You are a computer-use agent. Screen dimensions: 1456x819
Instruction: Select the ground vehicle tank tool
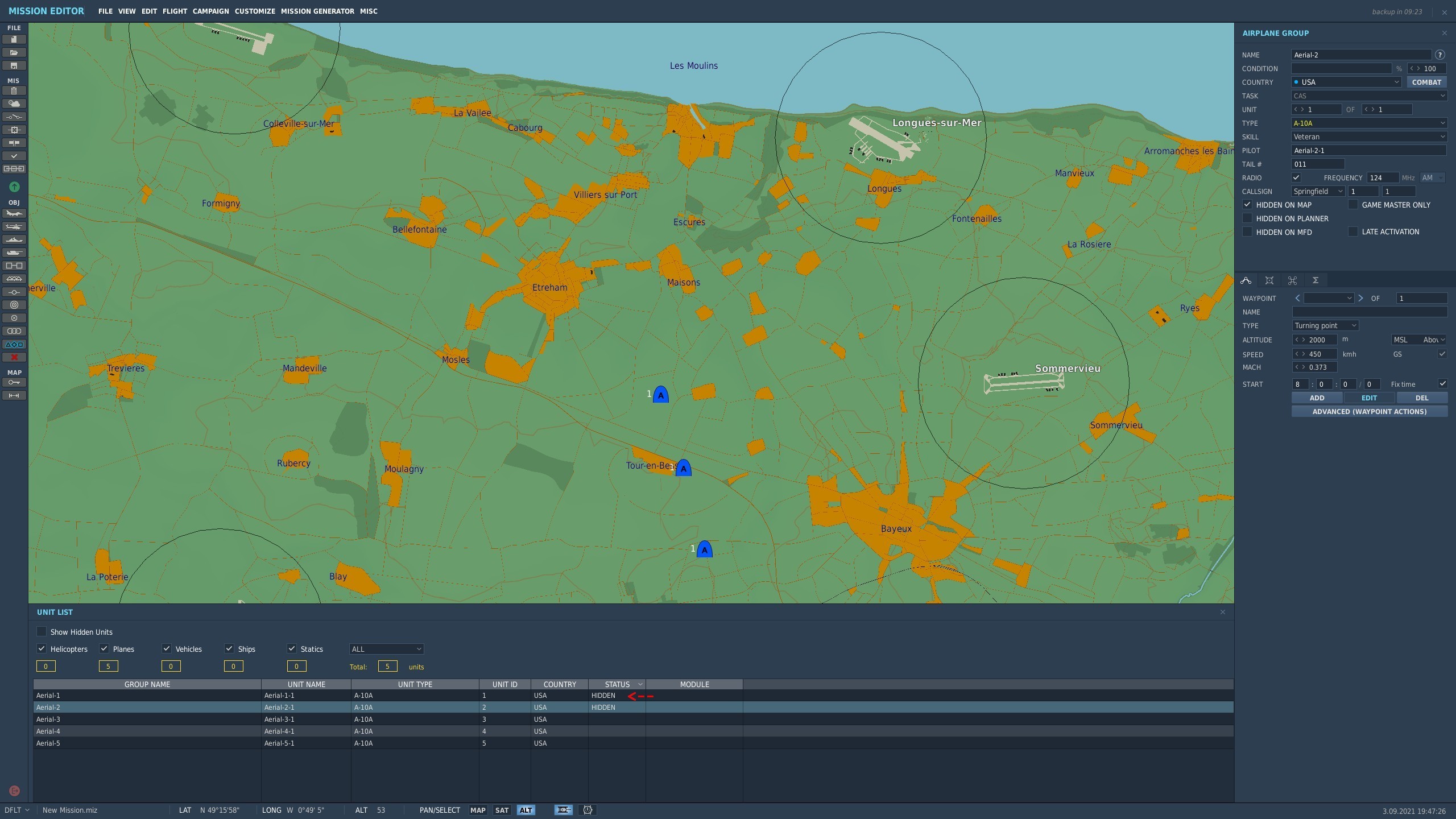(14, 253)
